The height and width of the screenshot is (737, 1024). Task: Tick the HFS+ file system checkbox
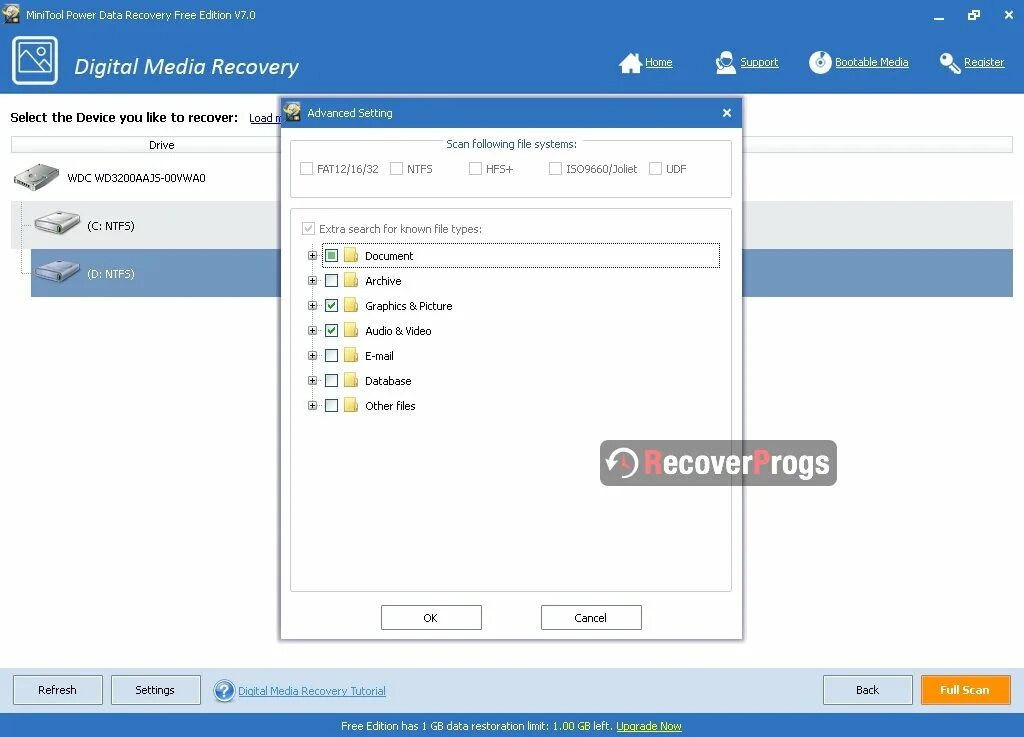click(x=475, y=168)
